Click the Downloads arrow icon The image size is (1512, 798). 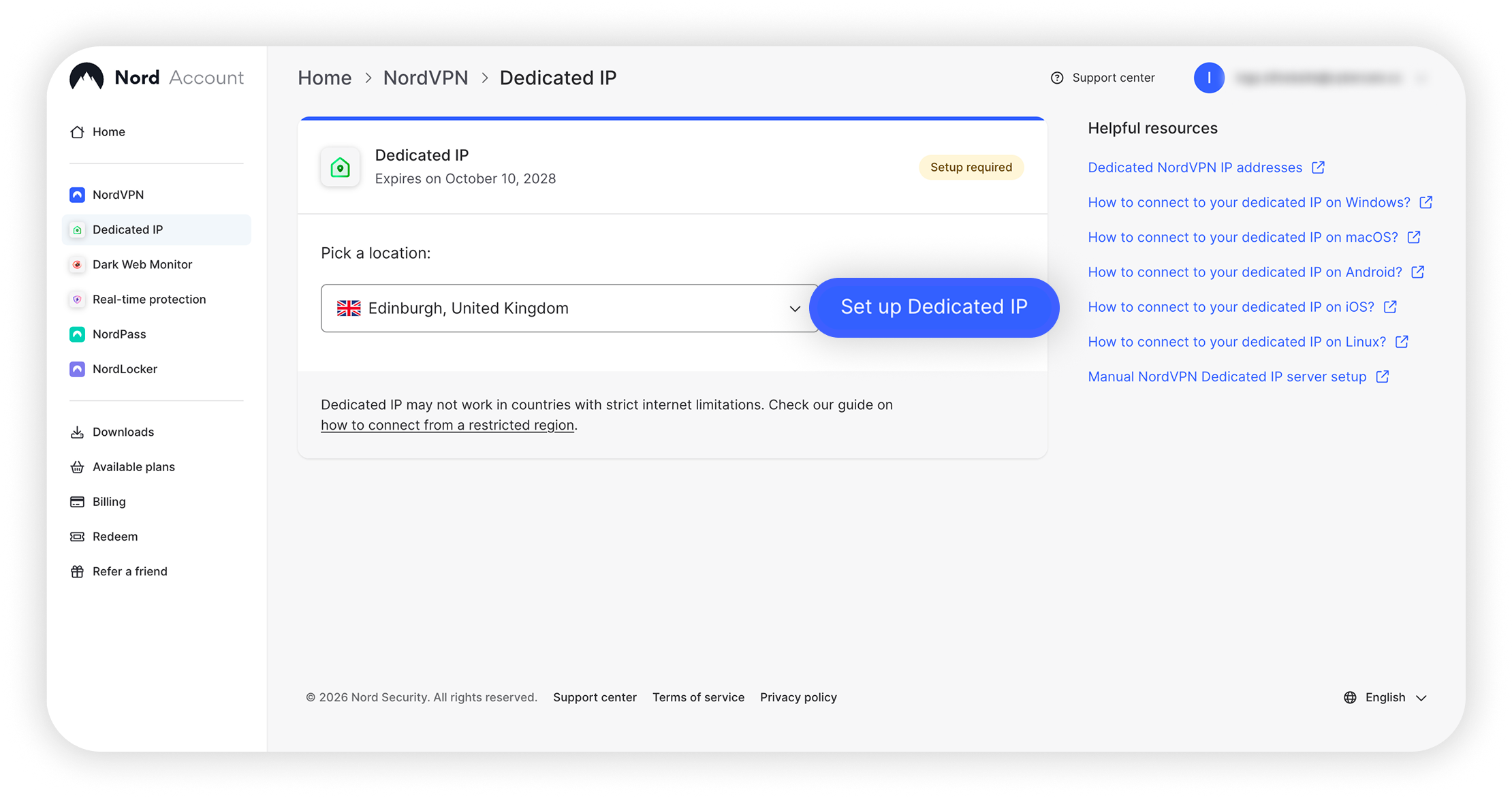(77, 432)
